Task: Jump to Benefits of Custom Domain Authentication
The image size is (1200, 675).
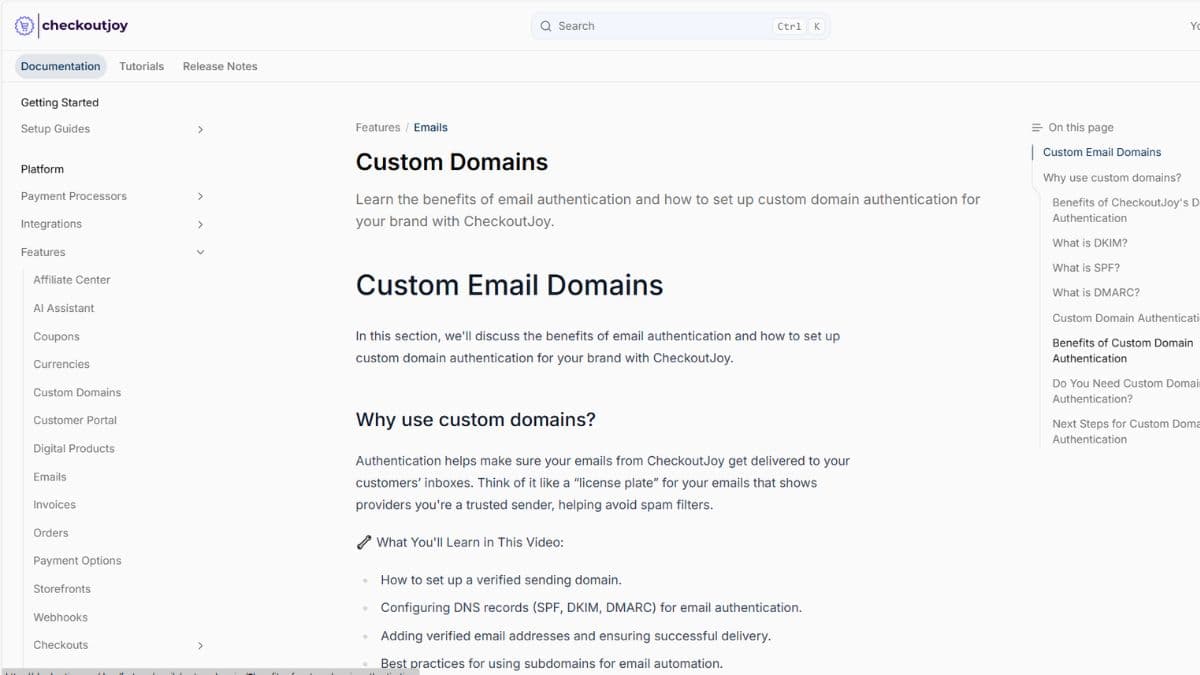Action: 1123,351
